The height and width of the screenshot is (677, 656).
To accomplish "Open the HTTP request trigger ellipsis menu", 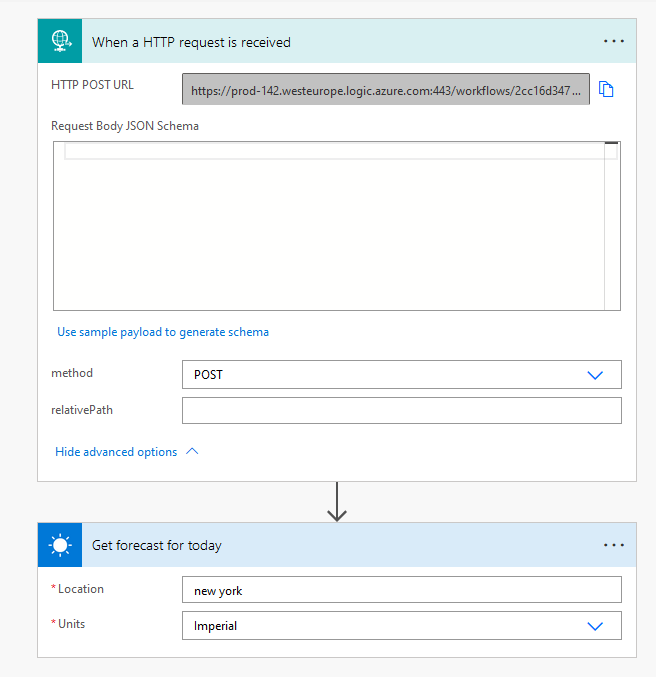I will click(614, 41).
